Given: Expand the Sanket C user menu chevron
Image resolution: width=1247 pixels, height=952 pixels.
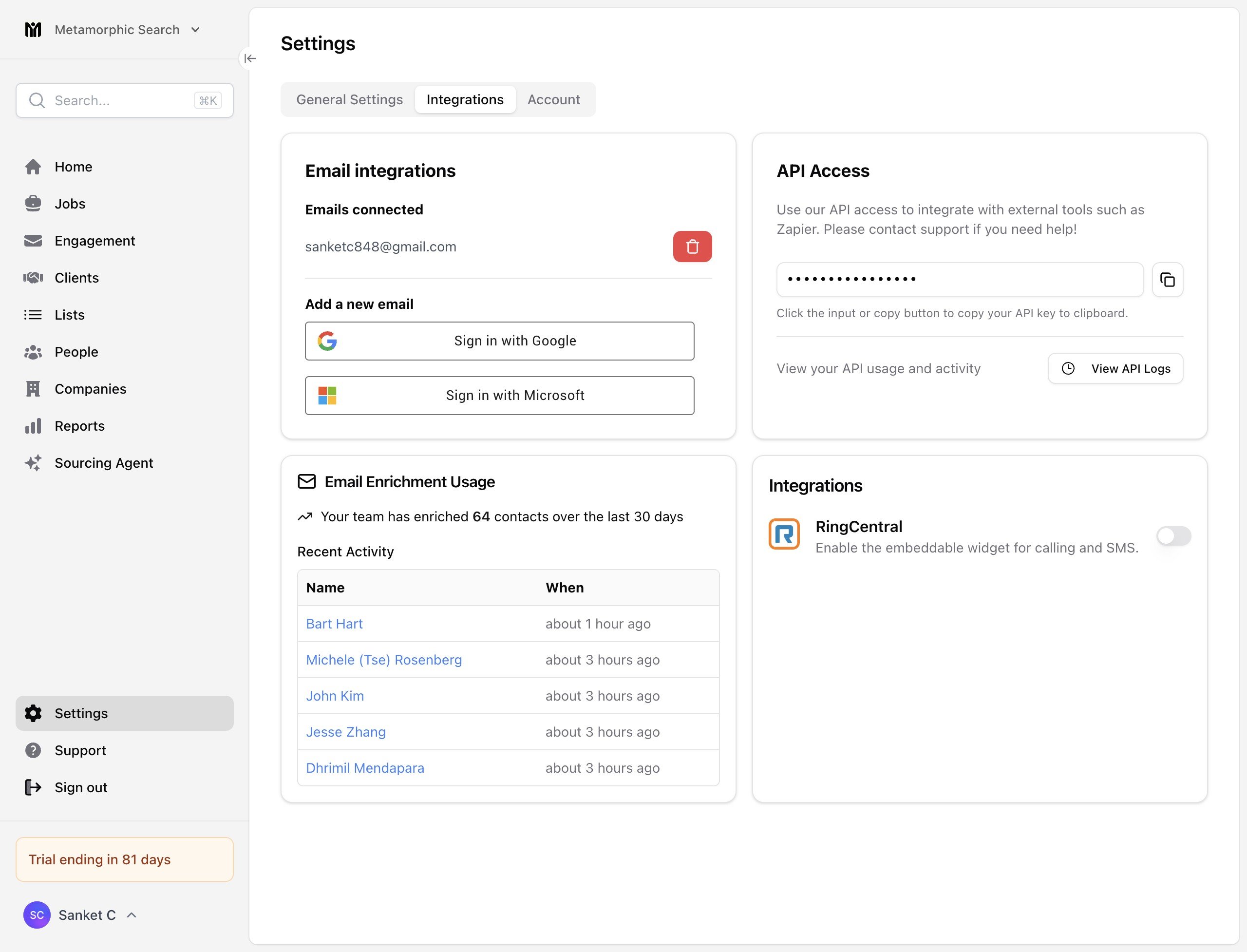Looking at the screenshot, I should point(132,915).
